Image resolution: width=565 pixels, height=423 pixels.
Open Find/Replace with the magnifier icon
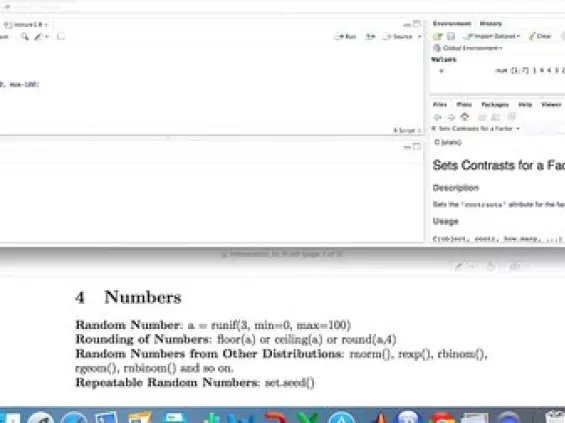pyautogui.click(x=25, y=36)
